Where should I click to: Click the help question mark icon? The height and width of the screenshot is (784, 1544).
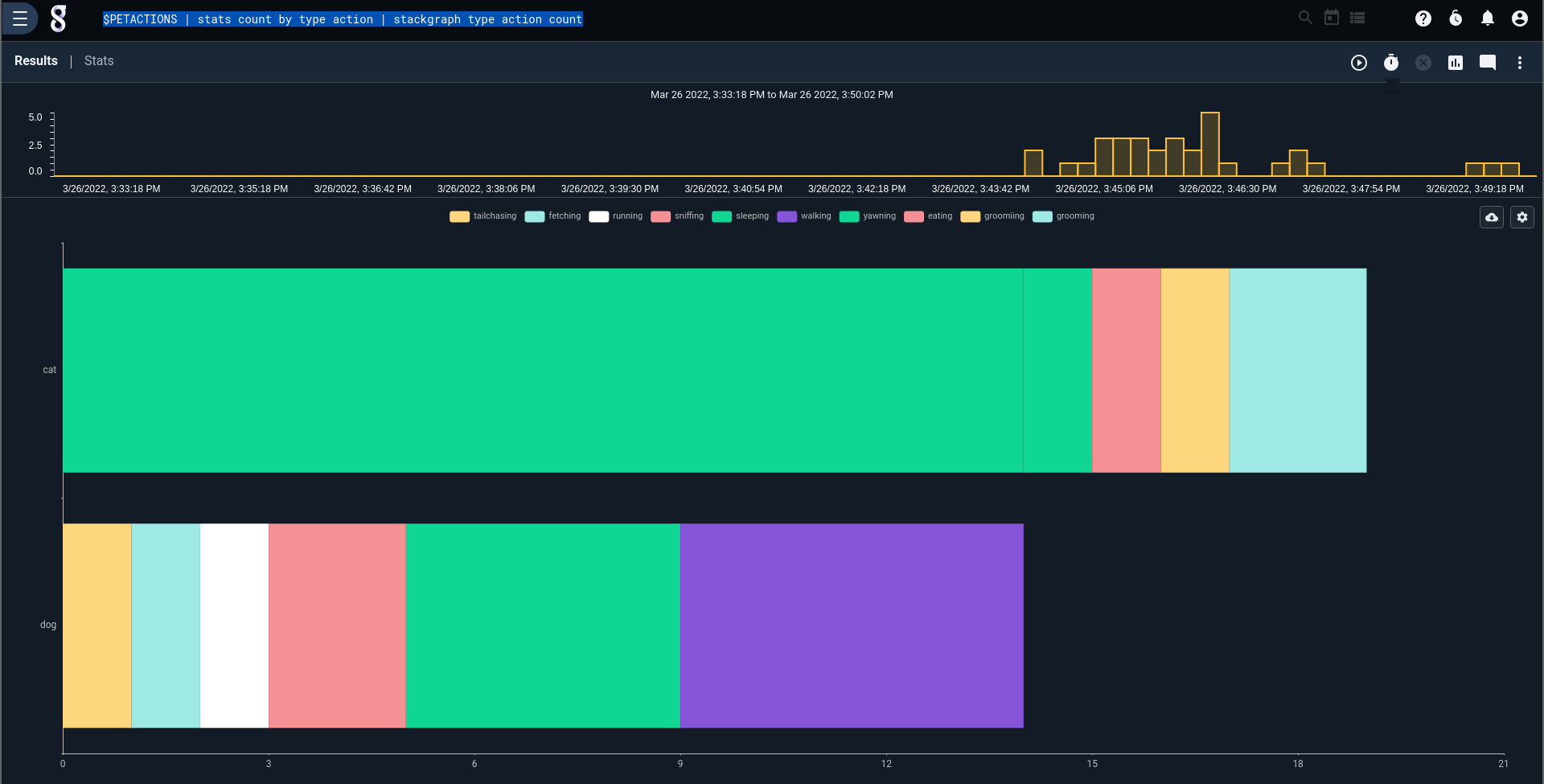pyautogui.click(x=1423, y=18)
